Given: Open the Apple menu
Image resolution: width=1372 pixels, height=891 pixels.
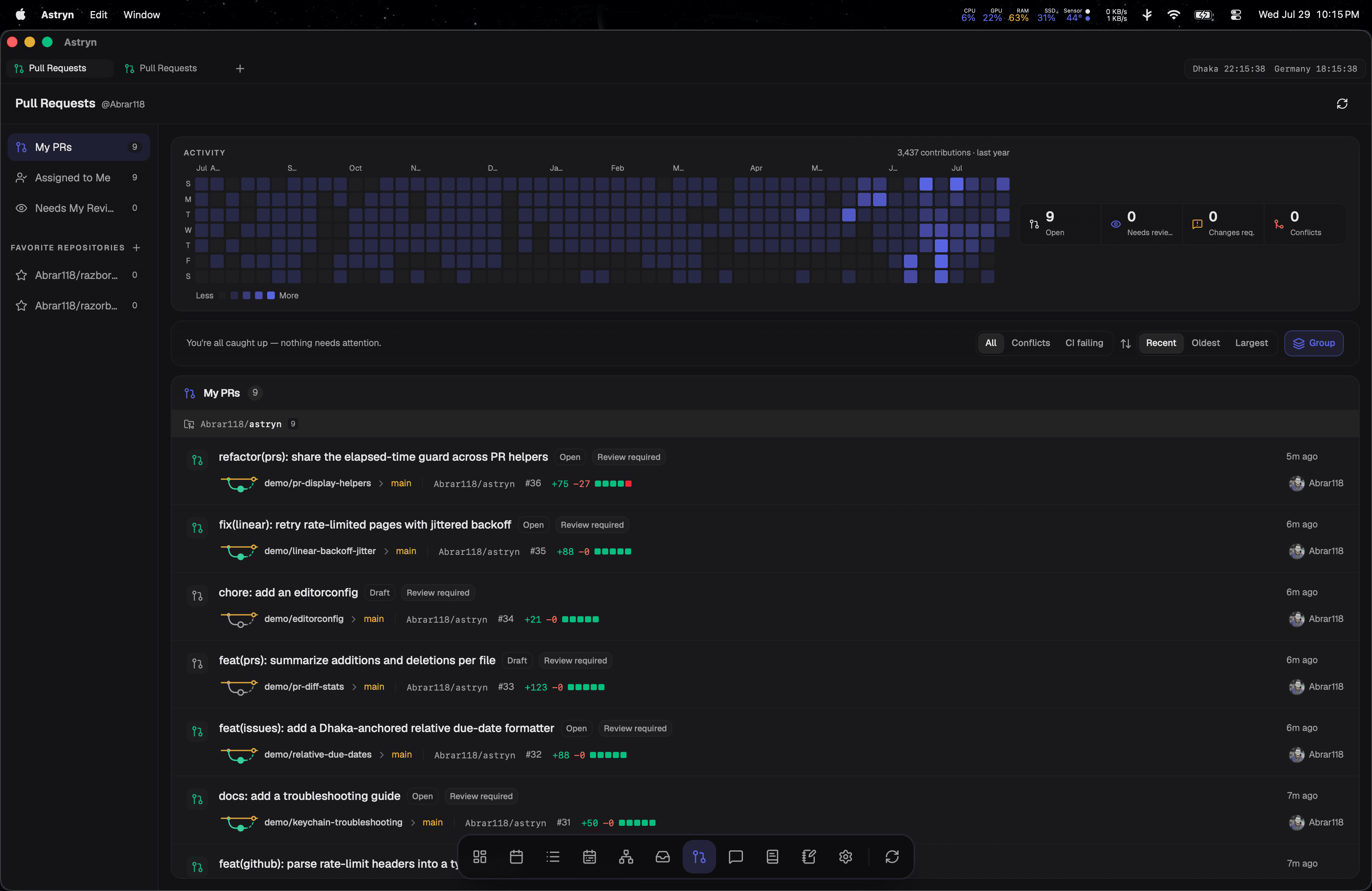Looking at the screenshot, I should pos(20,14).
